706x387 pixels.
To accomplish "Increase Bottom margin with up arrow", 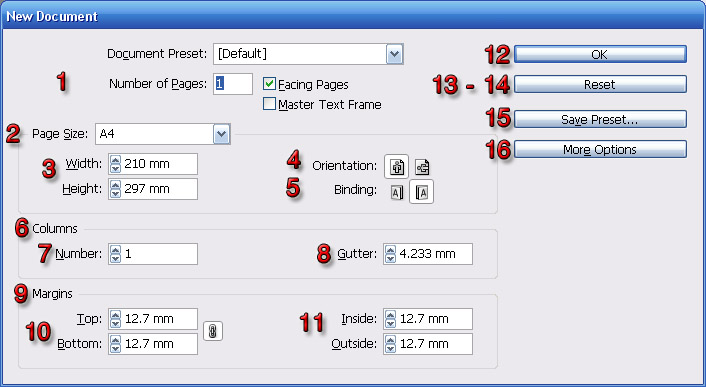I will point(115,339).
